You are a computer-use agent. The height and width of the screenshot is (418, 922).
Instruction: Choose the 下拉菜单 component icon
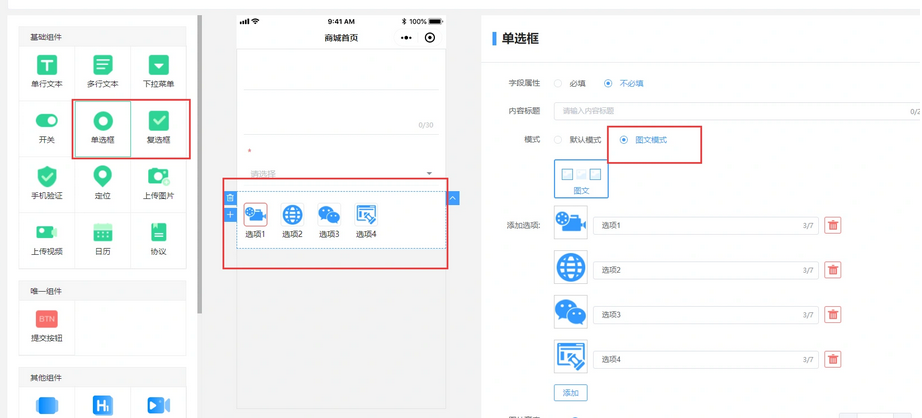coord(158,66)
